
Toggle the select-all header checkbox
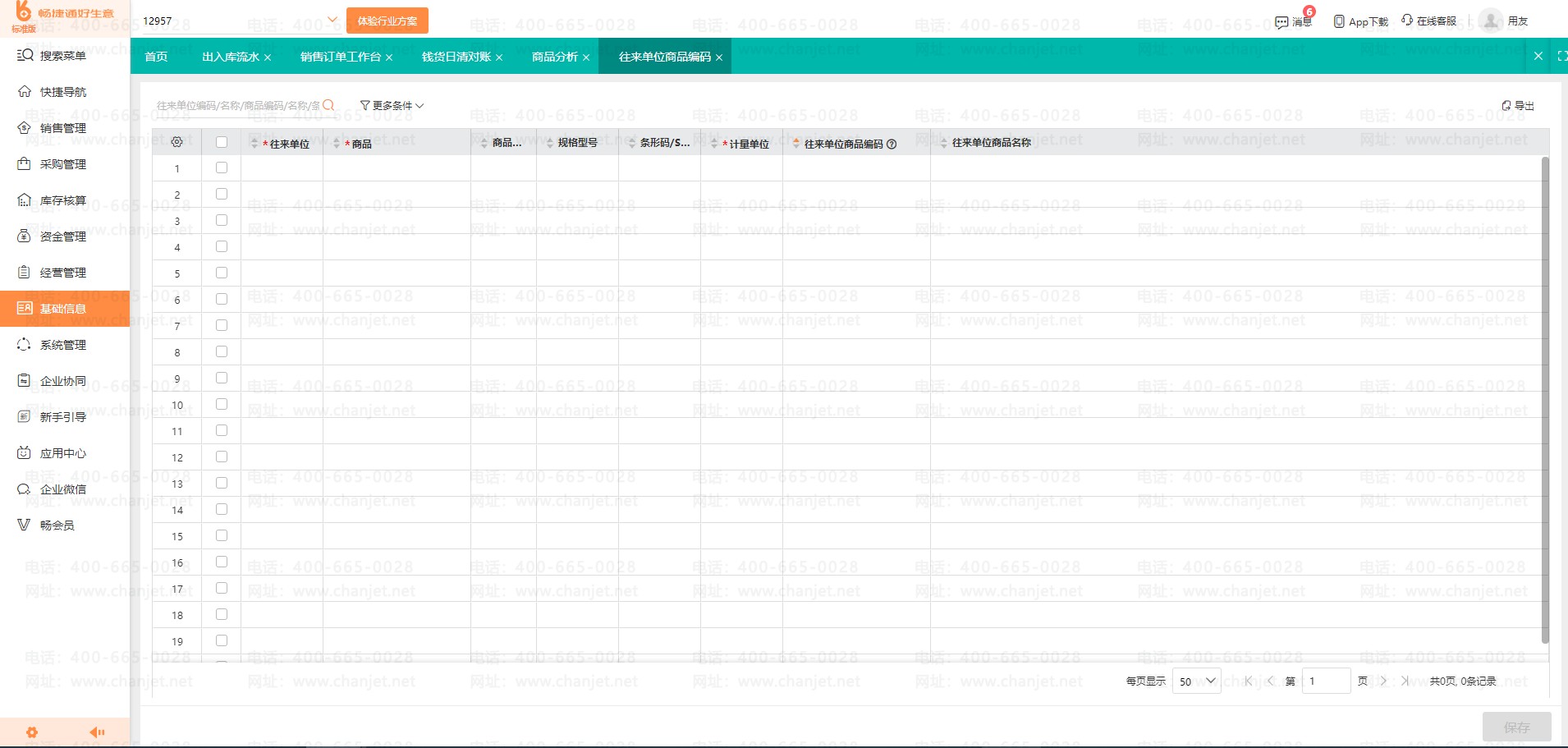[222, 142]
